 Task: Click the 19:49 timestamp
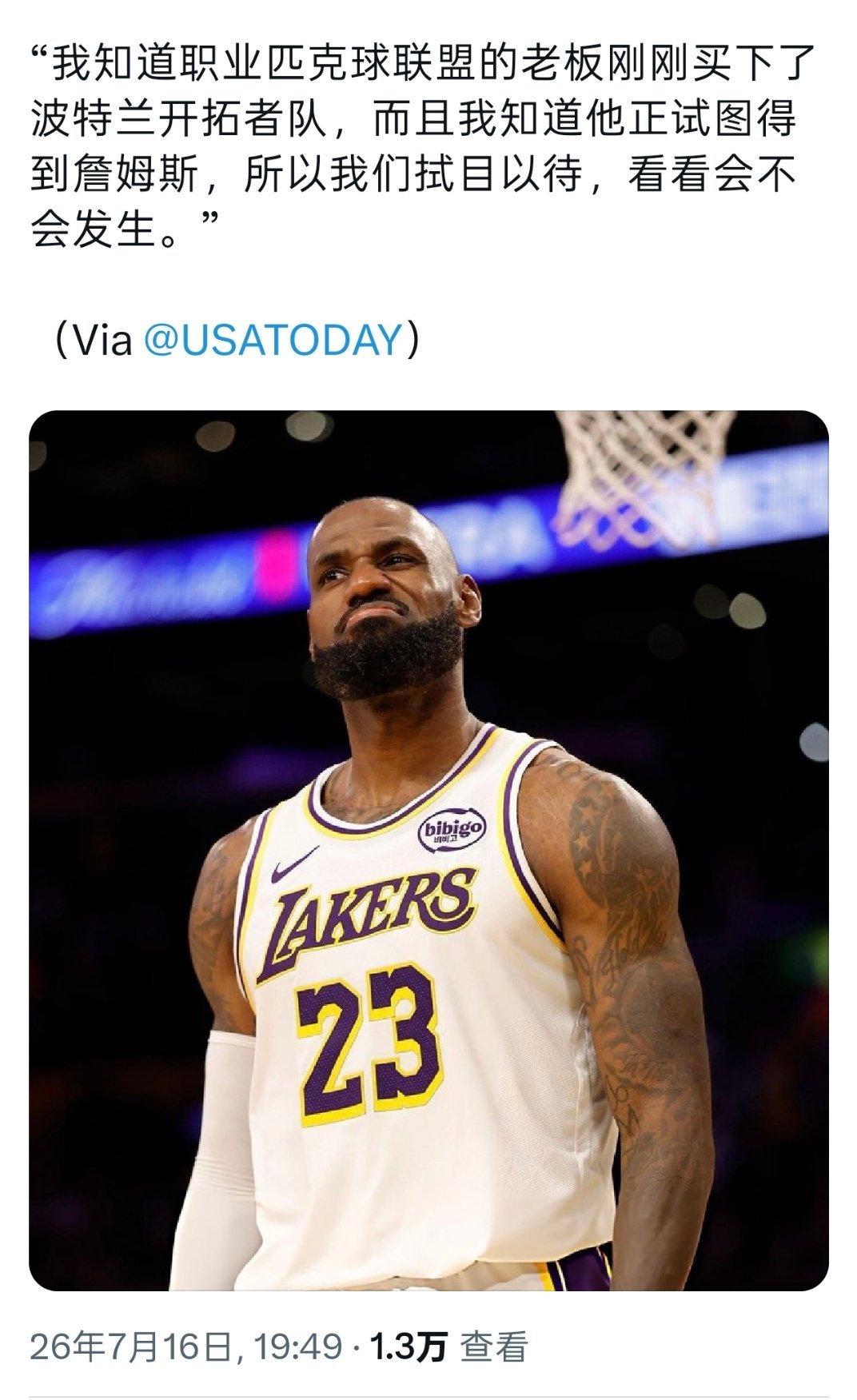click(298, 1346)
